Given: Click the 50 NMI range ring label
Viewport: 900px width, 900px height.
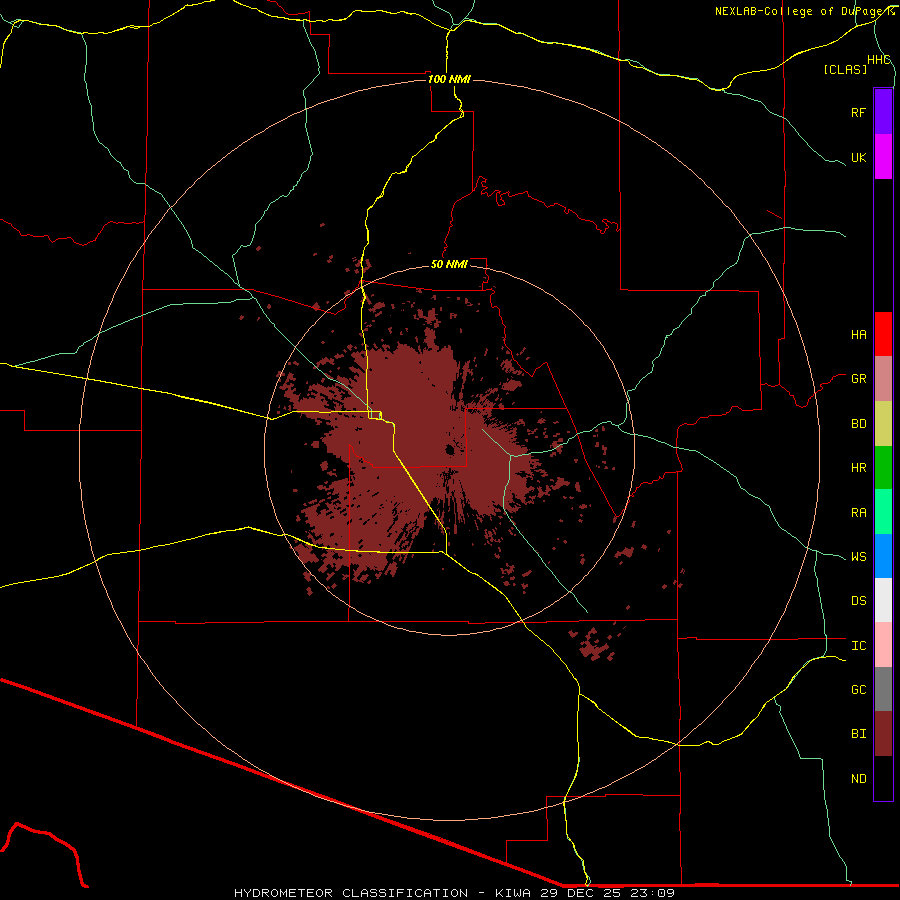Looking at the screenshot, I should [449, 264].
